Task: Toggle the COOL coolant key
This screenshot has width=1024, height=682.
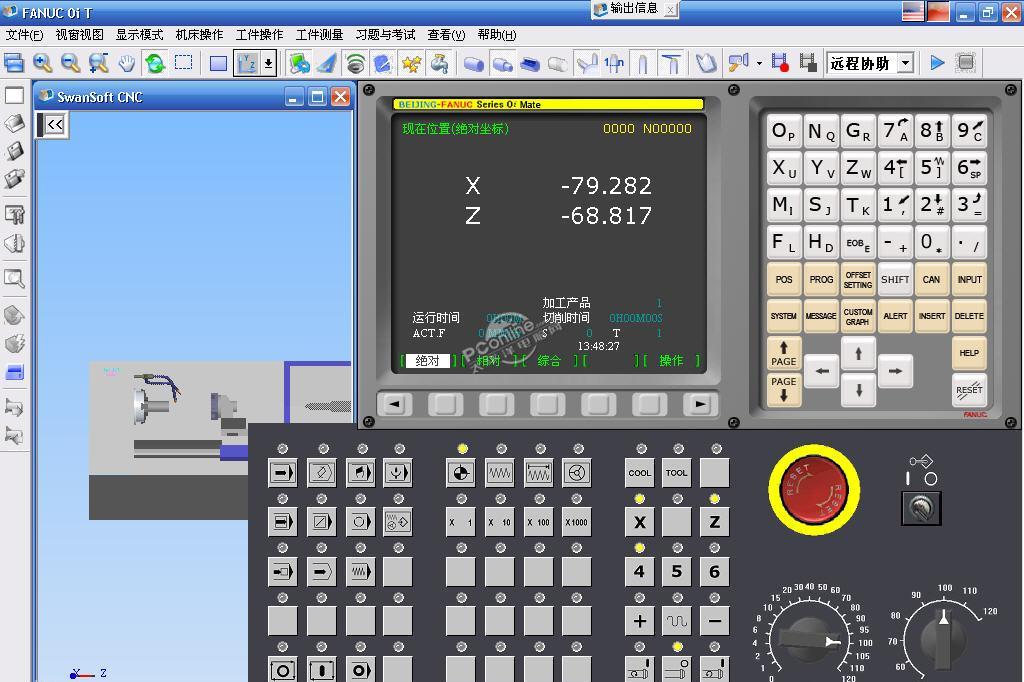Action: coord(639,472)
